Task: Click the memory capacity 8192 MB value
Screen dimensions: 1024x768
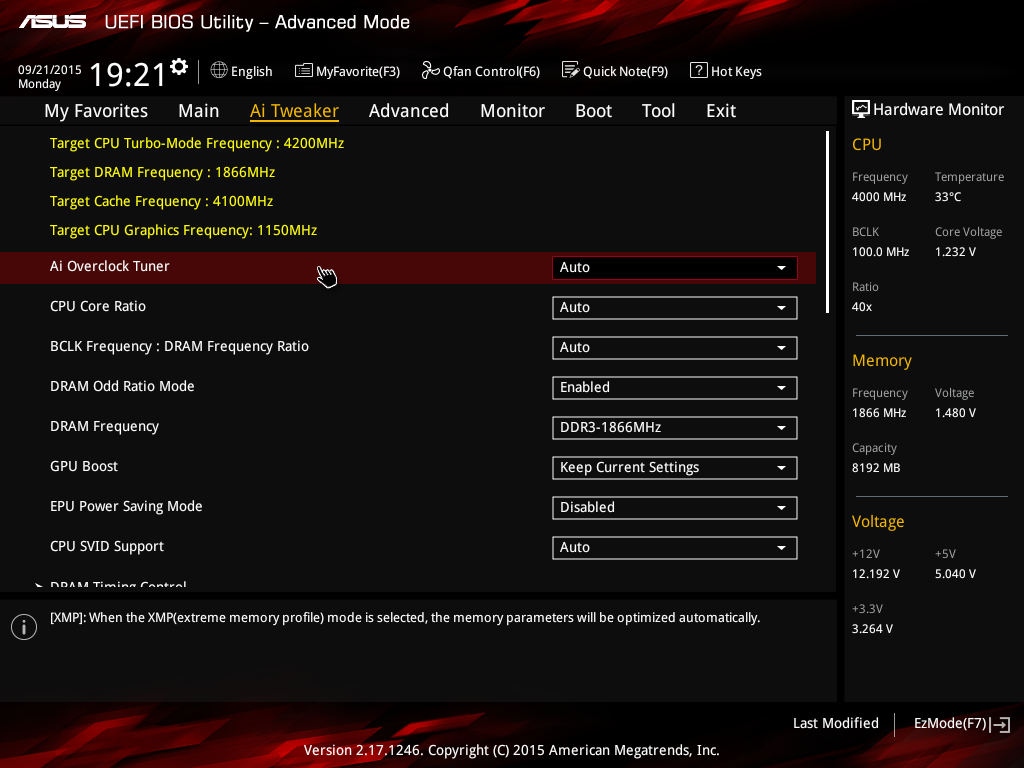Action: tap(876, 468)
